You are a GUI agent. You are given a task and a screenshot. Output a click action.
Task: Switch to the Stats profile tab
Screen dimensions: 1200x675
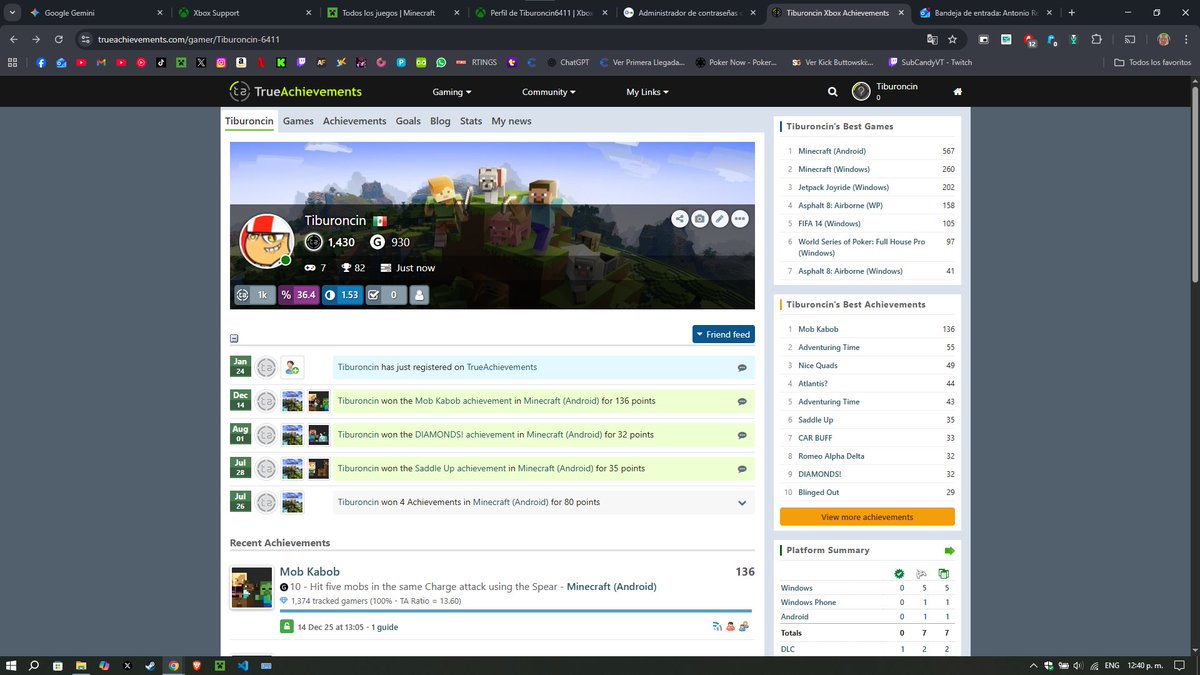(x=471, y=121)
